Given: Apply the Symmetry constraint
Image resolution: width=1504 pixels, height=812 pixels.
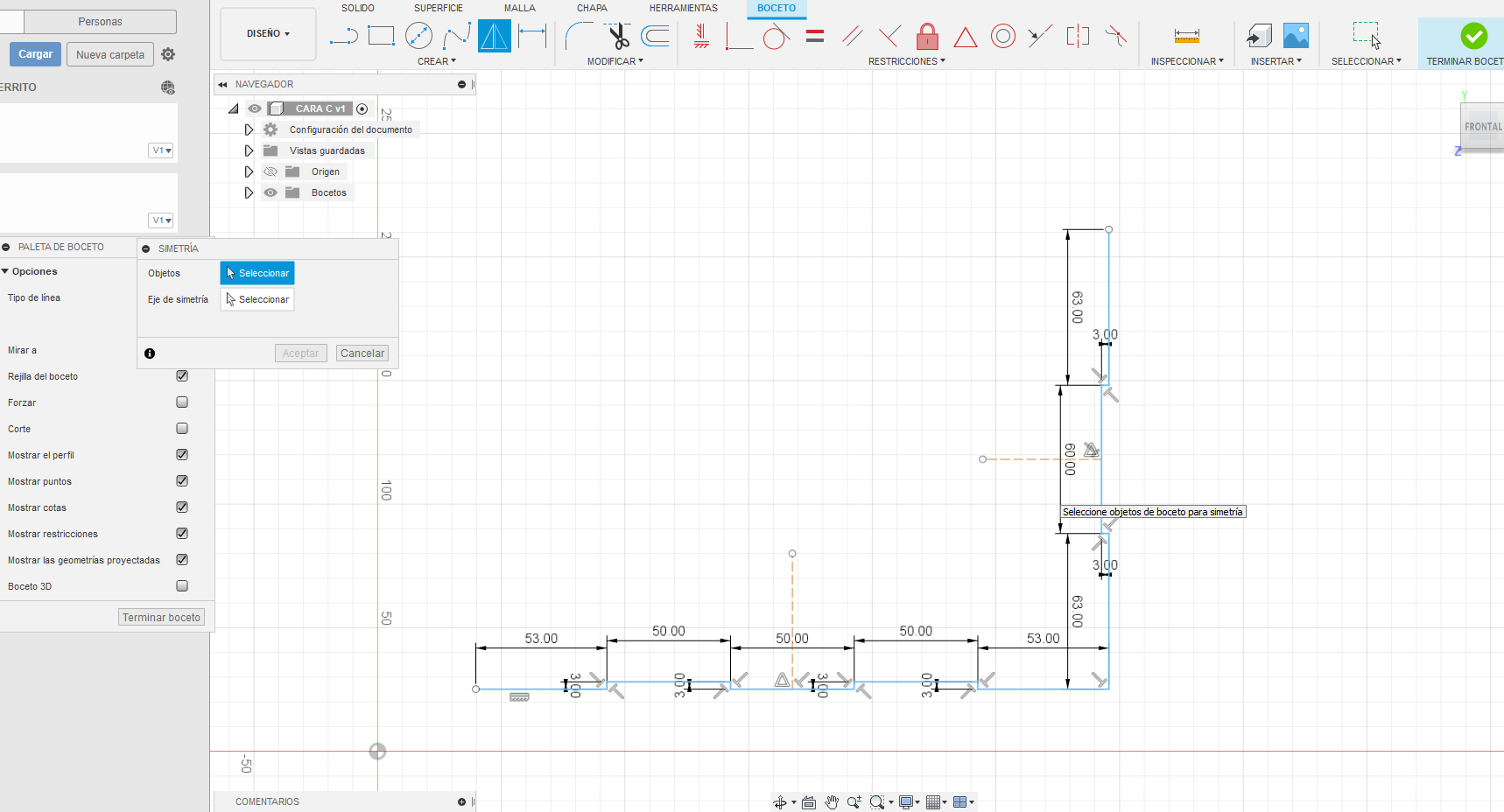Looking at the screenshot, I should [x=1078, y=36].
